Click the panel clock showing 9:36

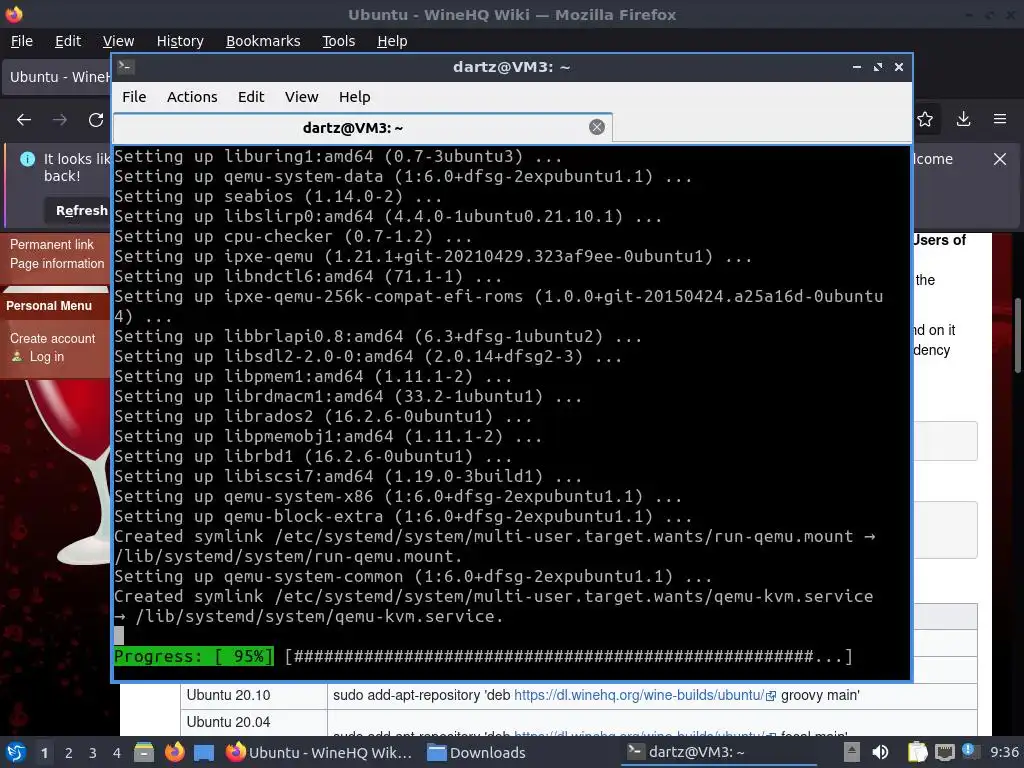[1004, 752]
